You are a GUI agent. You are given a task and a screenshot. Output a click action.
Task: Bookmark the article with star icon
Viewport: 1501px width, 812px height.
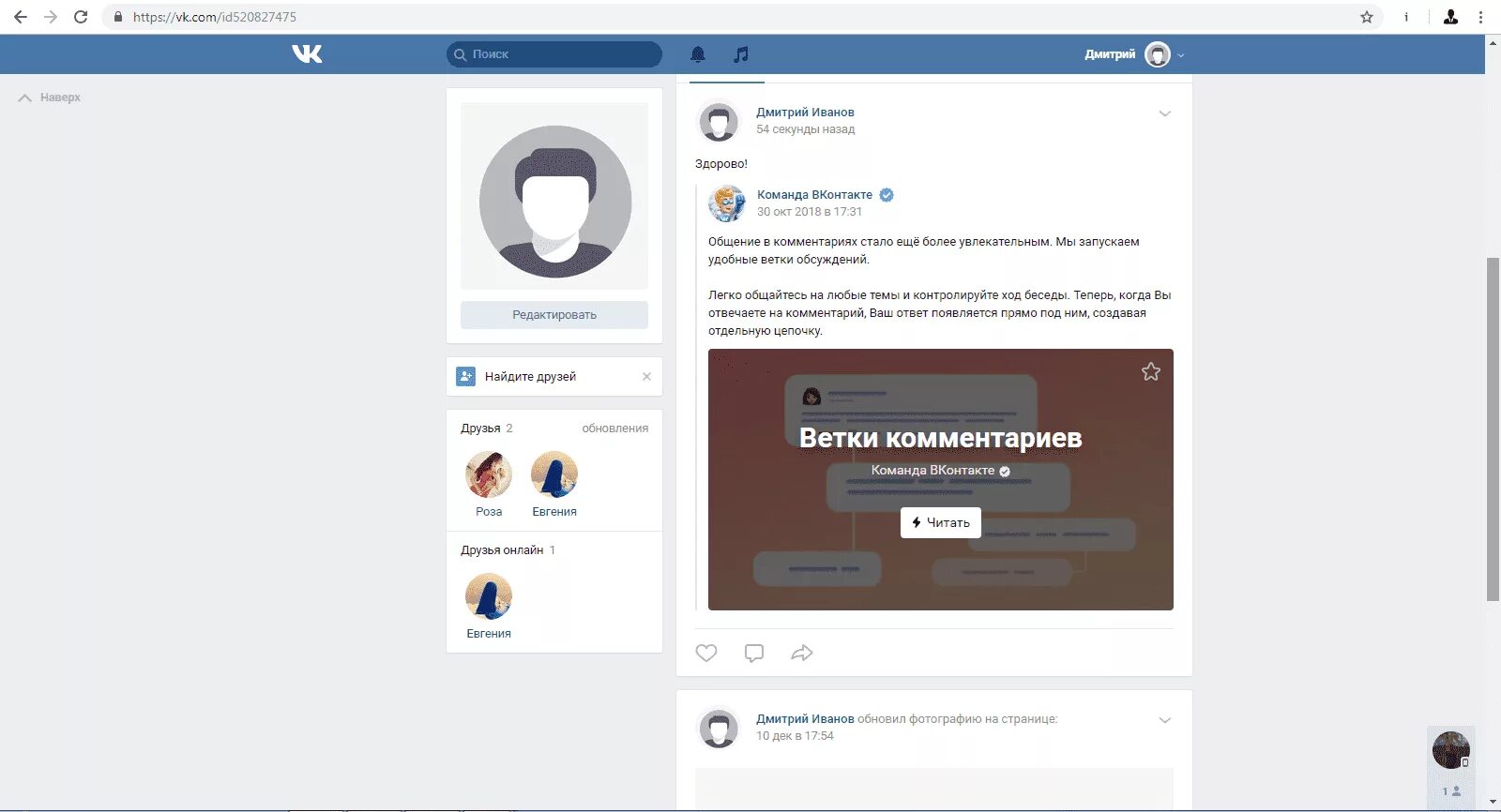point(1151,372)
